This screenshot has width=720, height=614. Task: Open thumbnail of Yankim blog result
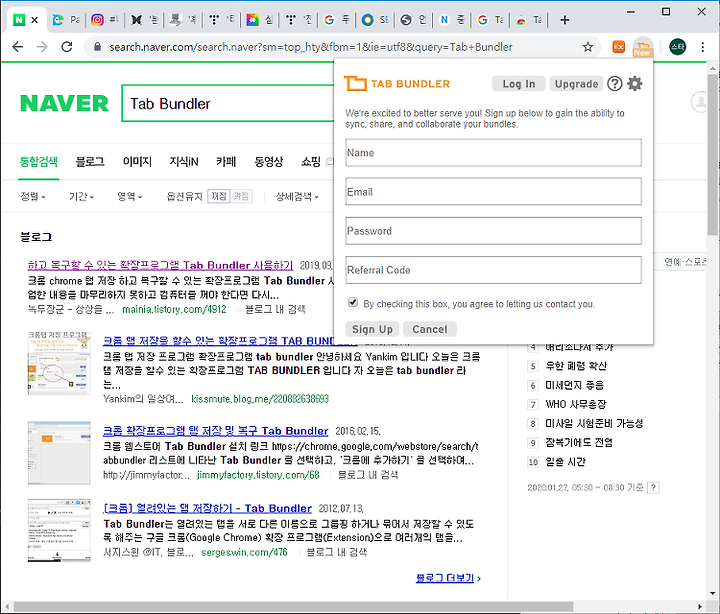click(x=59, y=363)
